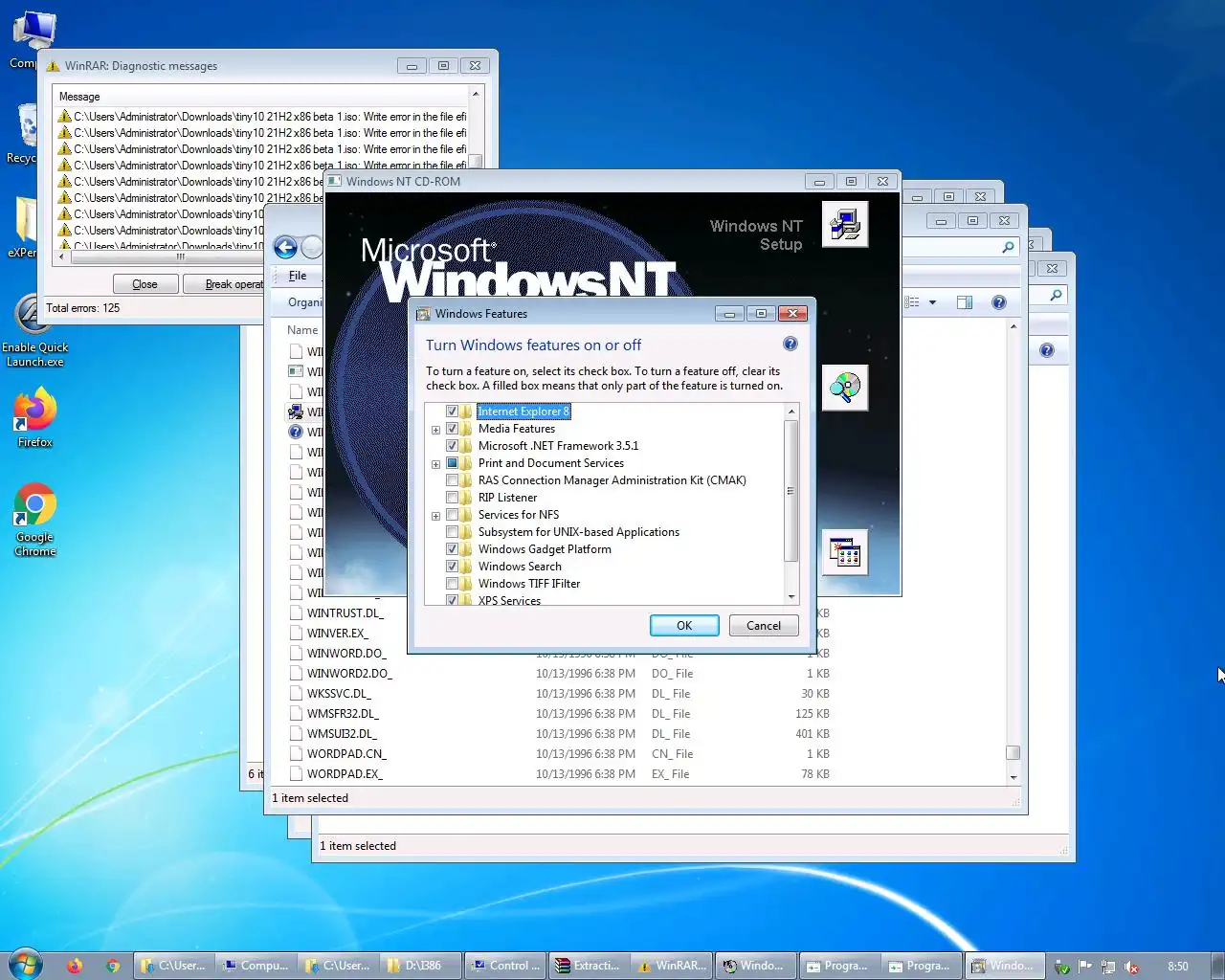Select Enable Quick Launch.exe desktop icon
Image resolution: width=1225 pixels, height=980 pixels.
tap(34, 331)
